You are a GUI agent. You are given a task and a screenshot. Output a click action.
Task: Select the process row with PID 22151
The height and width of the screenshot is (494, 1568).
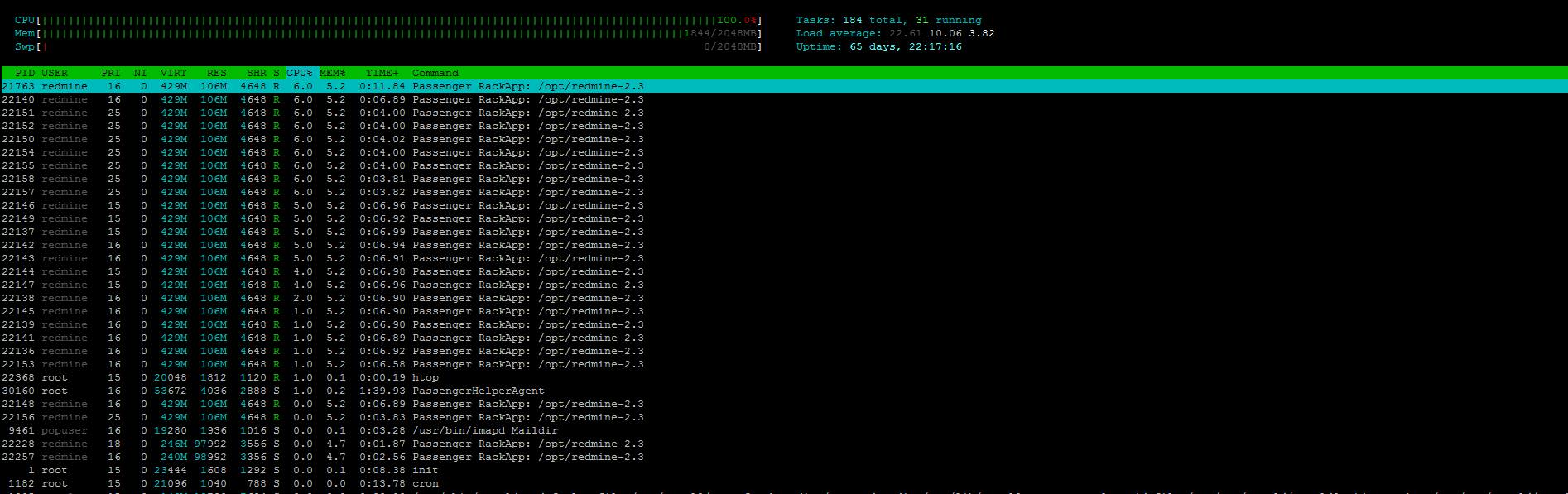[x=784, y=113]
